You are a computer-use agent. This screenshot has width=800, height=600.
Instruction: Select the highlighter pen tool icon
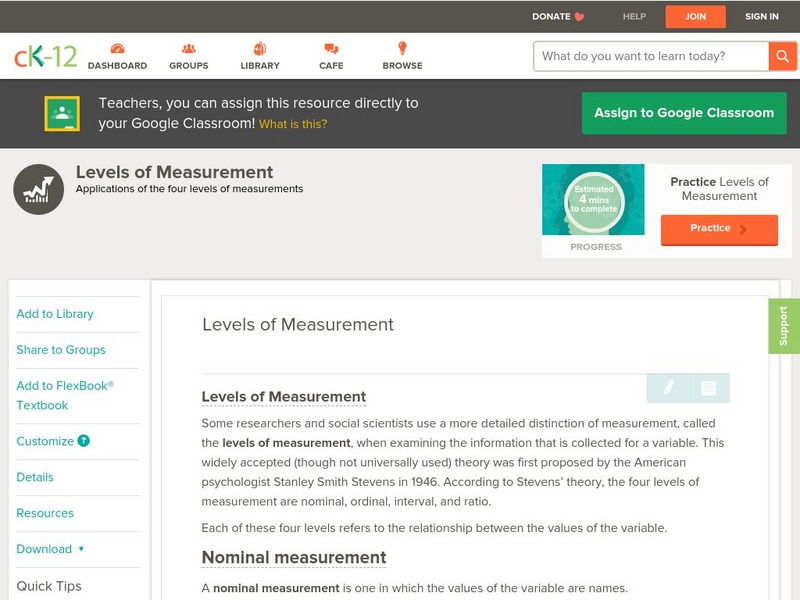[x=668, y=388]
